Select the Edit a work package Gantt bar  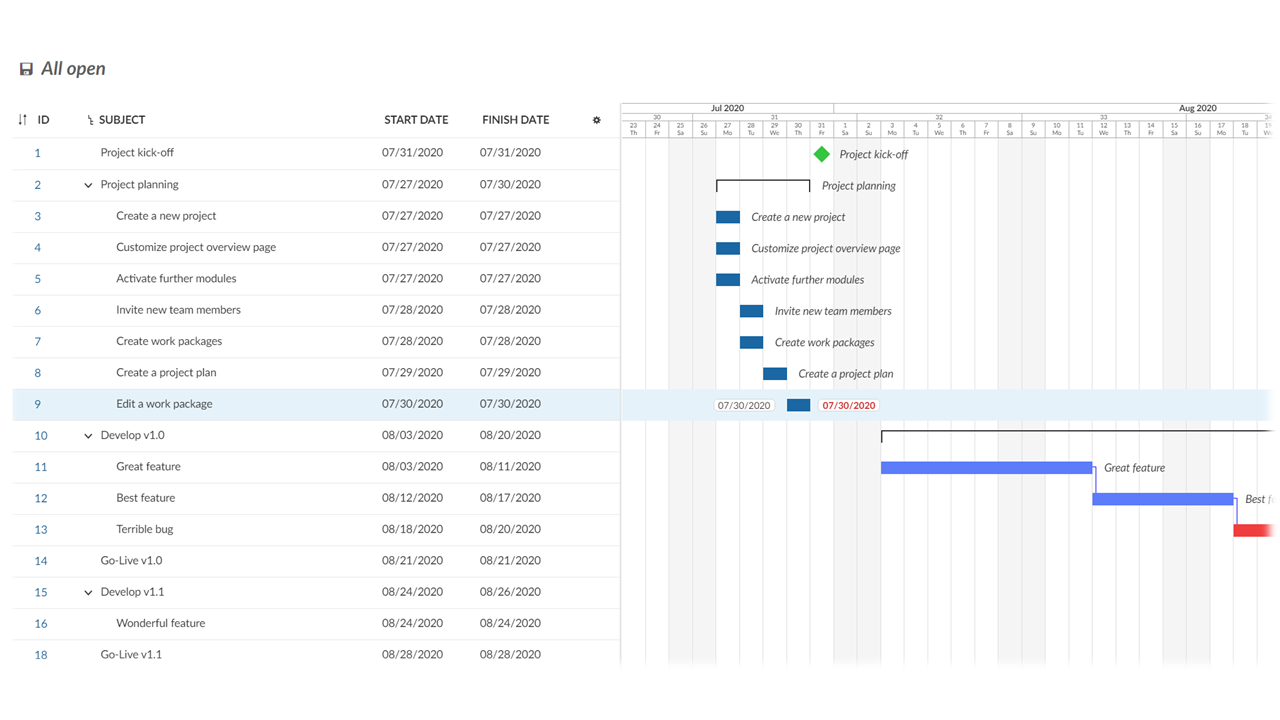798,405
